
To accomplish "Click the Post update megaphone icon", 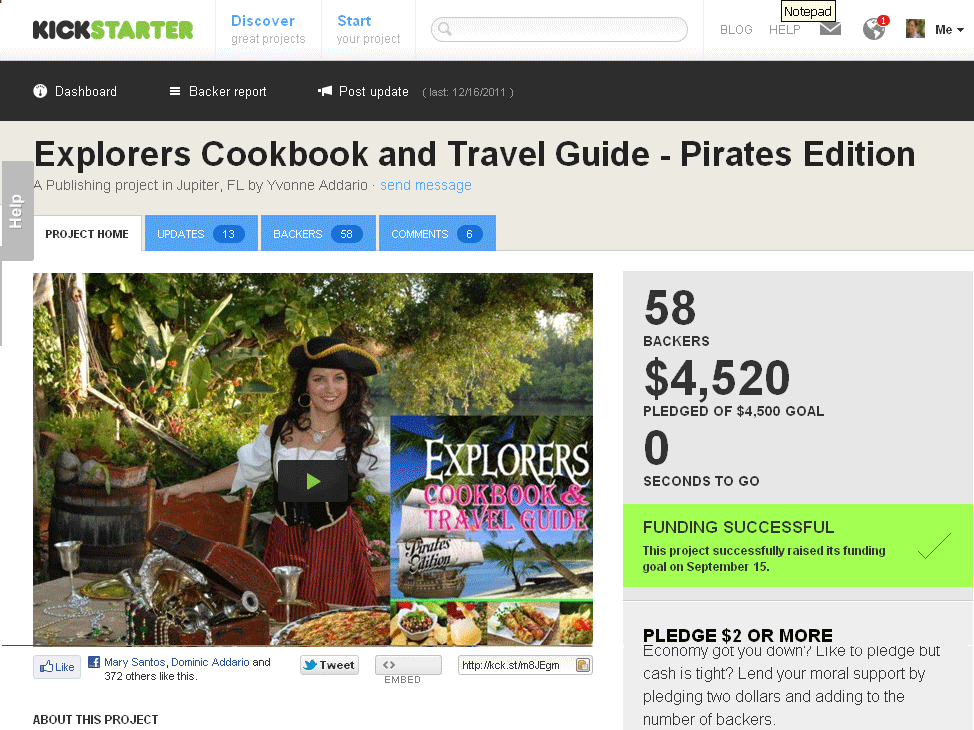I will [x=325, y=91].
